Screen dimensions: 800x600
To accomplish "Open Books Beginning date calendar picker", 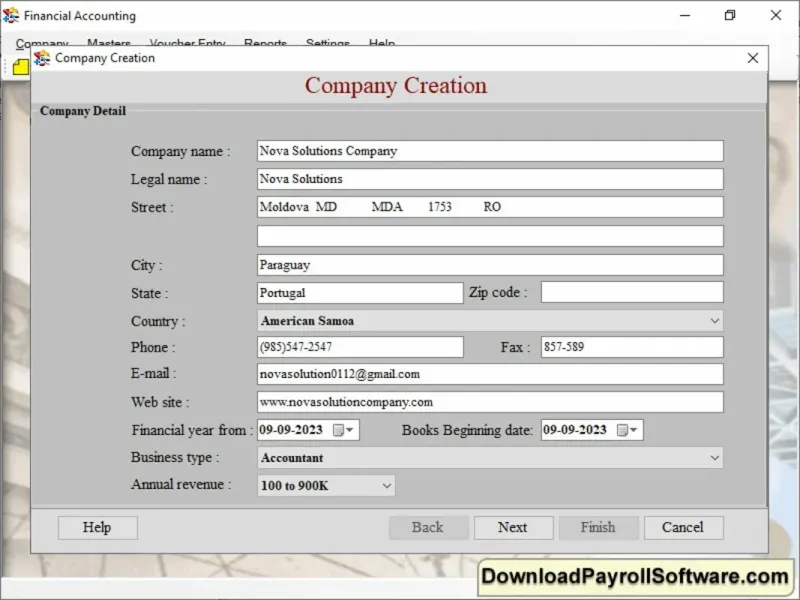I will (x=627, y=430).
